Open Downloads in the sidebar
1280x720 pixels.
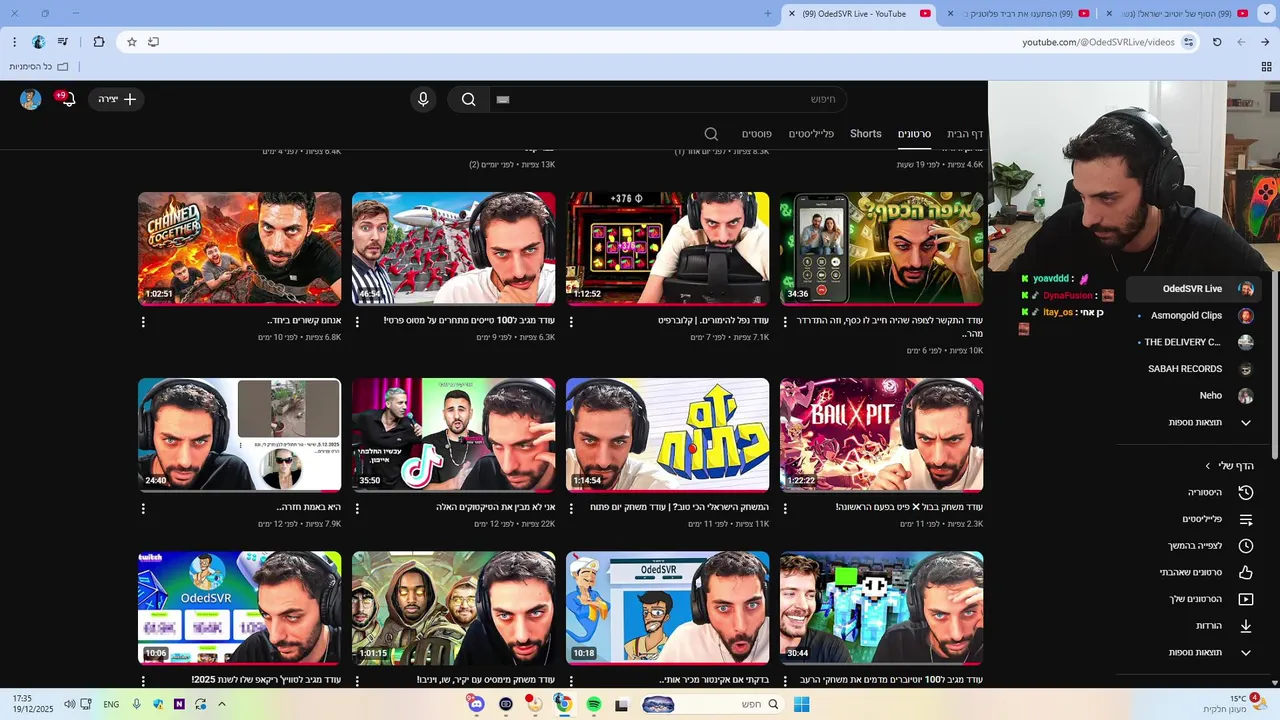point(1219,626)
